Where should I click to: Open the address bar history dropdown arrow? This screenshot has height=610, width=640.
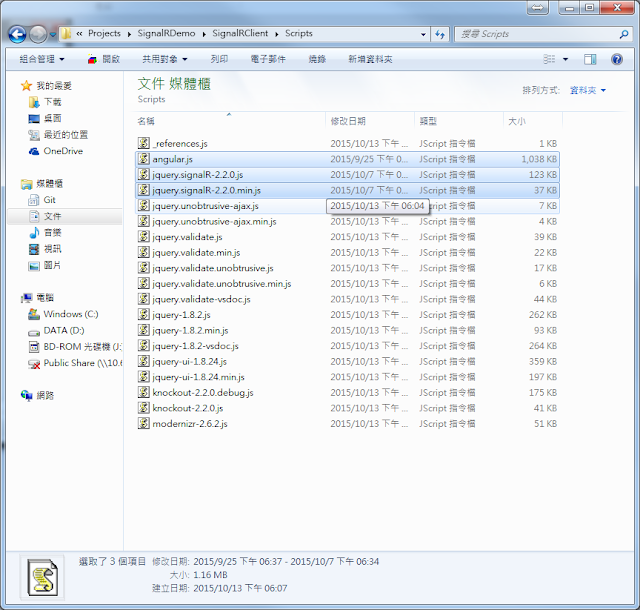423,34
